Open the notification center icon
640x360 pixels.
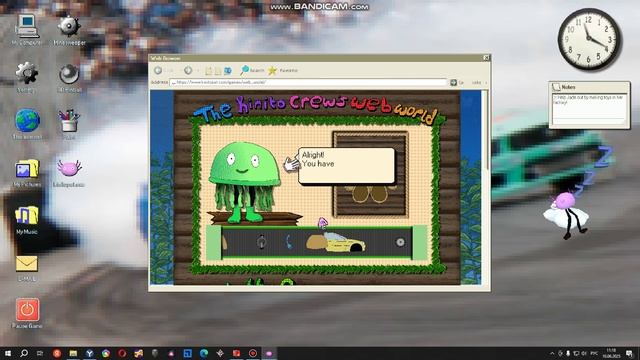[x=629, y=353]
